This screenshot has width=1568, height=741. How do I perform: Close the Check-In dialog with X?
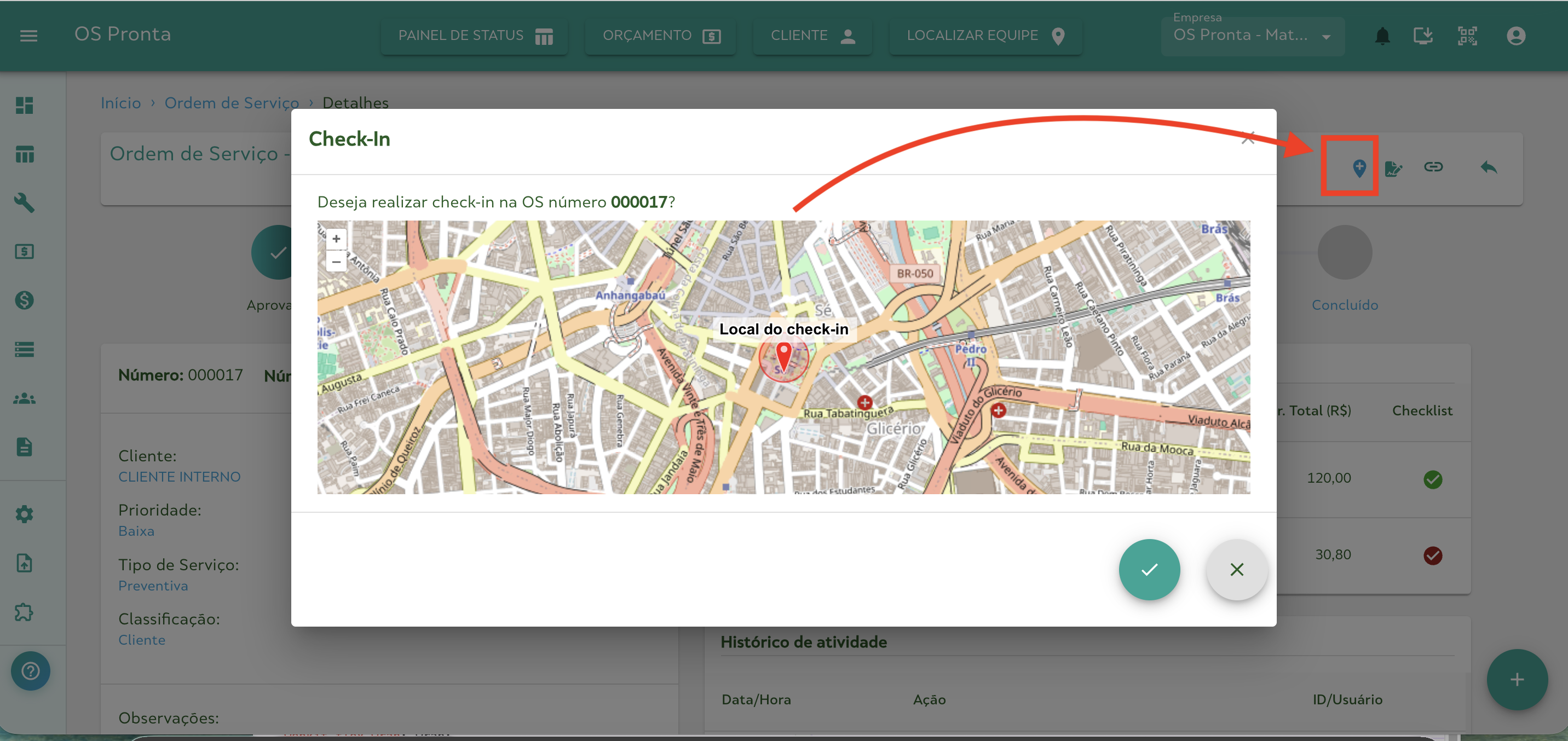1248,138
